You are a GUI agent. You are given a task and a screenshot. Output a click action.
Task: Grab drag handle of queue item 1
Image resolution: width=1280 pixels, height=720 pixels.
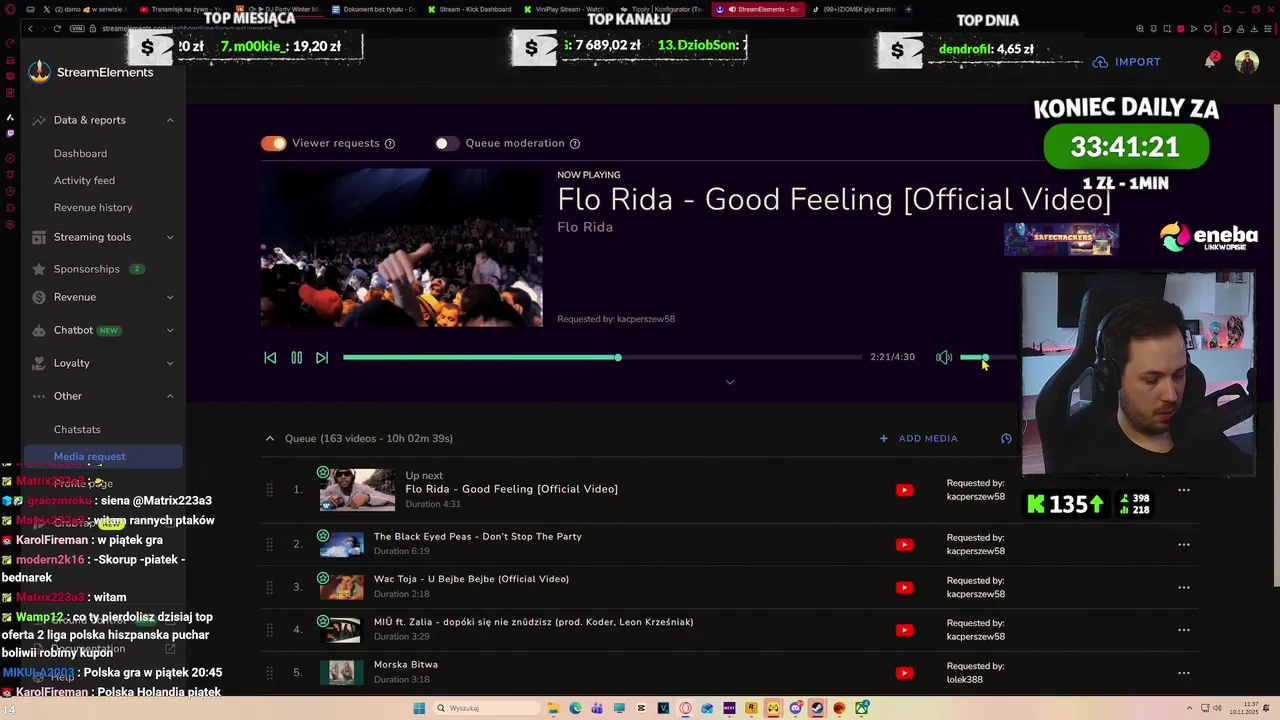coord(269,490)
